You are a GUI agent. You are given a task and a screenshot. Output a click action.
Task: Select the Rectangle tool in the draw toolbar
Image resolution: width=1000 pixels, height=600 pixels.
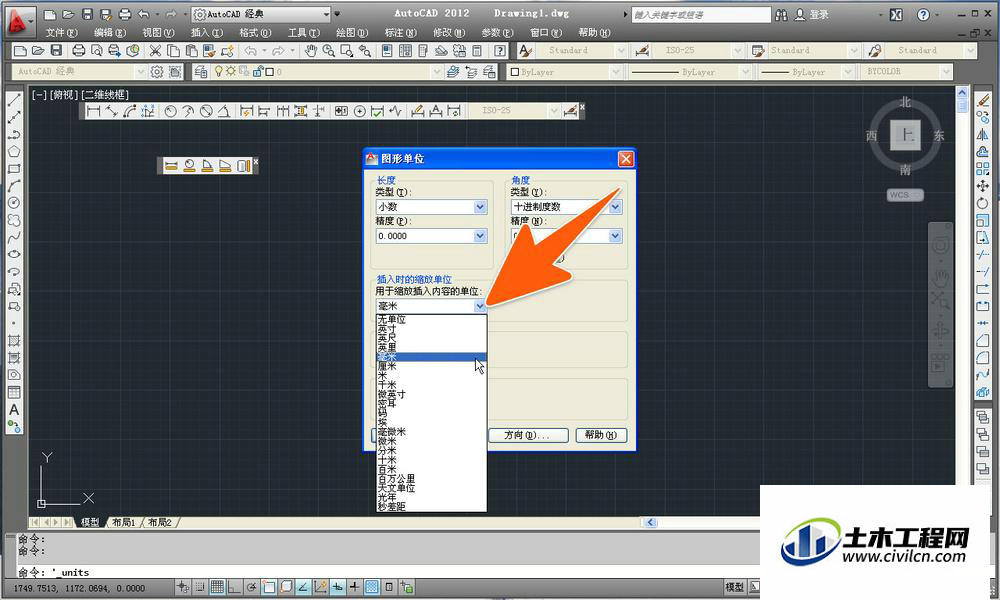pos(14,169)
